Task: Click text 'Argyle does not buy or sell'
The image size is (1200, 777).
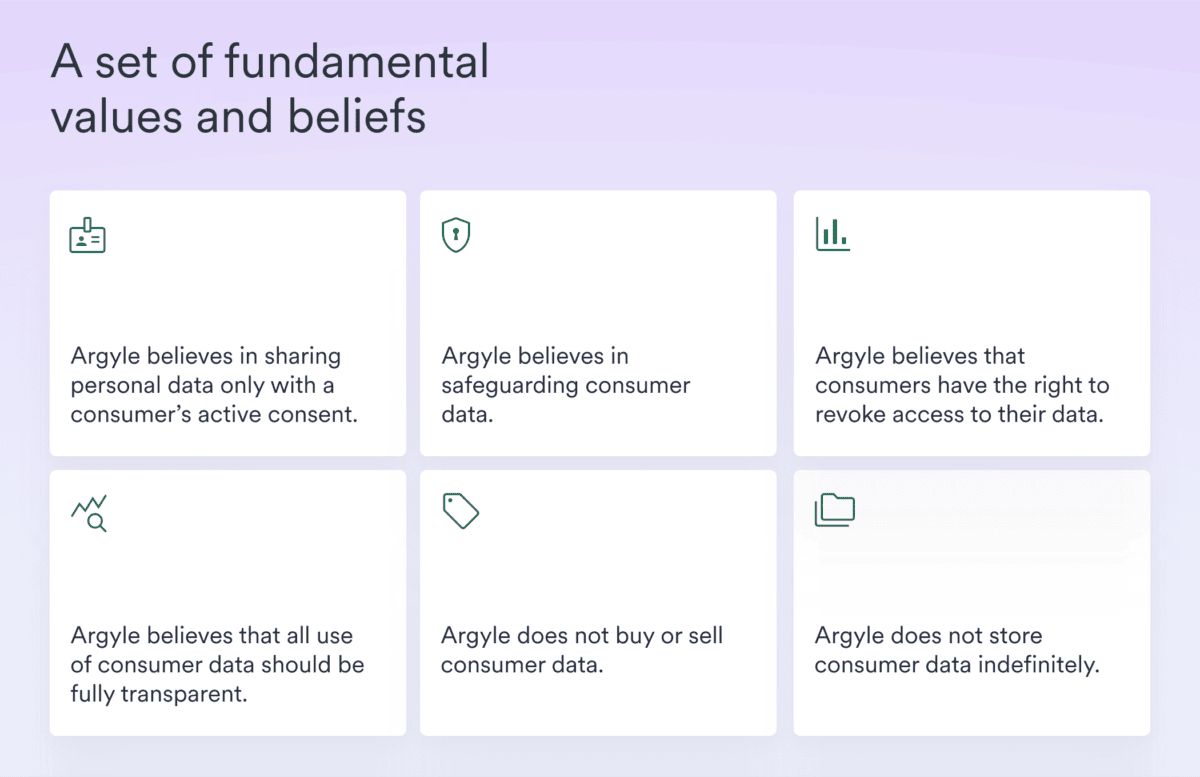Action: [x=582, y=636]
